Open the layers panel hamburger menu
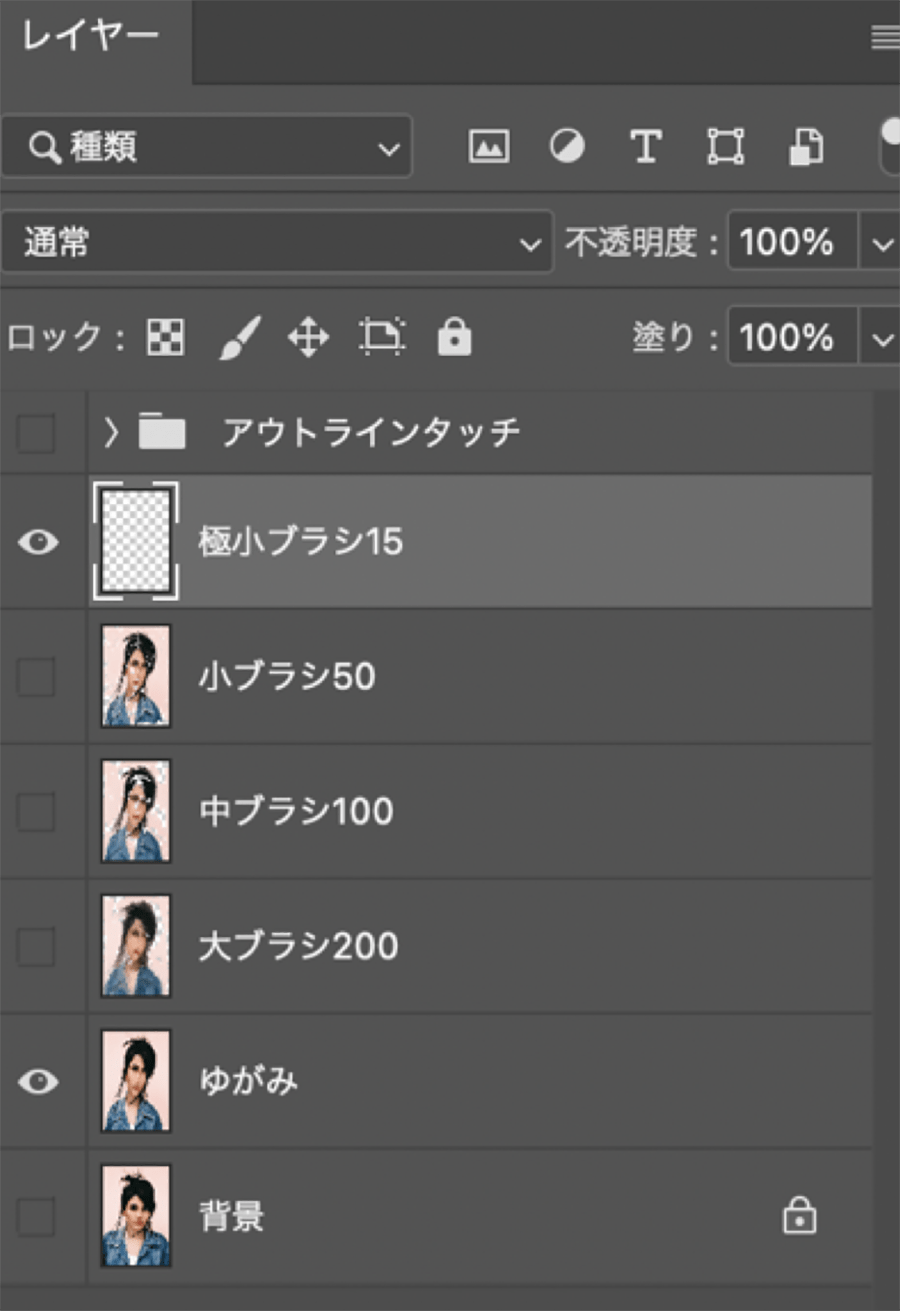900x1311 pixels. [x=885, y=38]
